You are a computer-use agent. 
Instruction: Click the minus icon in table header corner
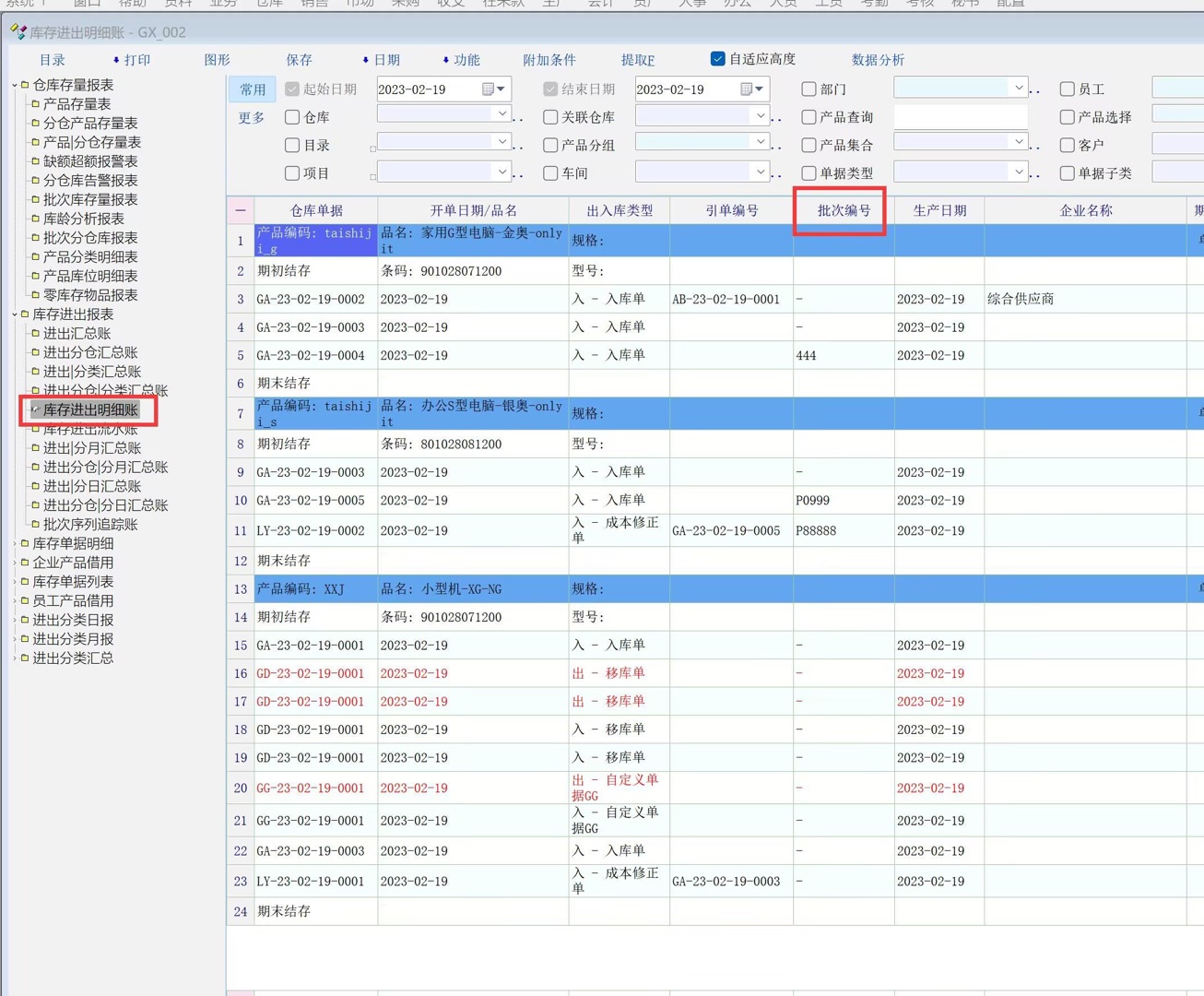click(x=241, y=210)
